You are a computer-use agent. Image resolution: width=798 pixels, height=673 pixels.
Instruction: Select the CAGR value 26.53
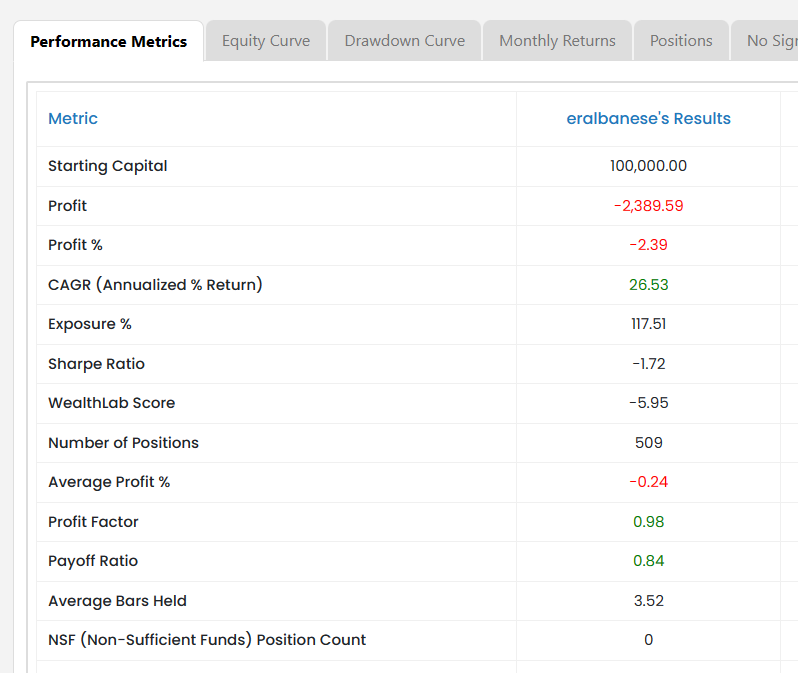[648, 285]
